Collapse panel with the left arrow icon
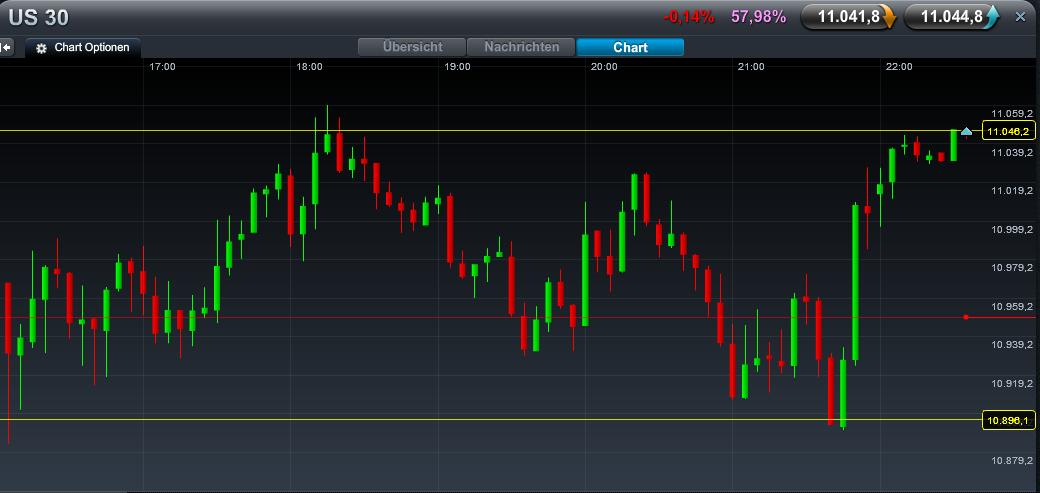The image size is (1040, 493). [6, 48]
